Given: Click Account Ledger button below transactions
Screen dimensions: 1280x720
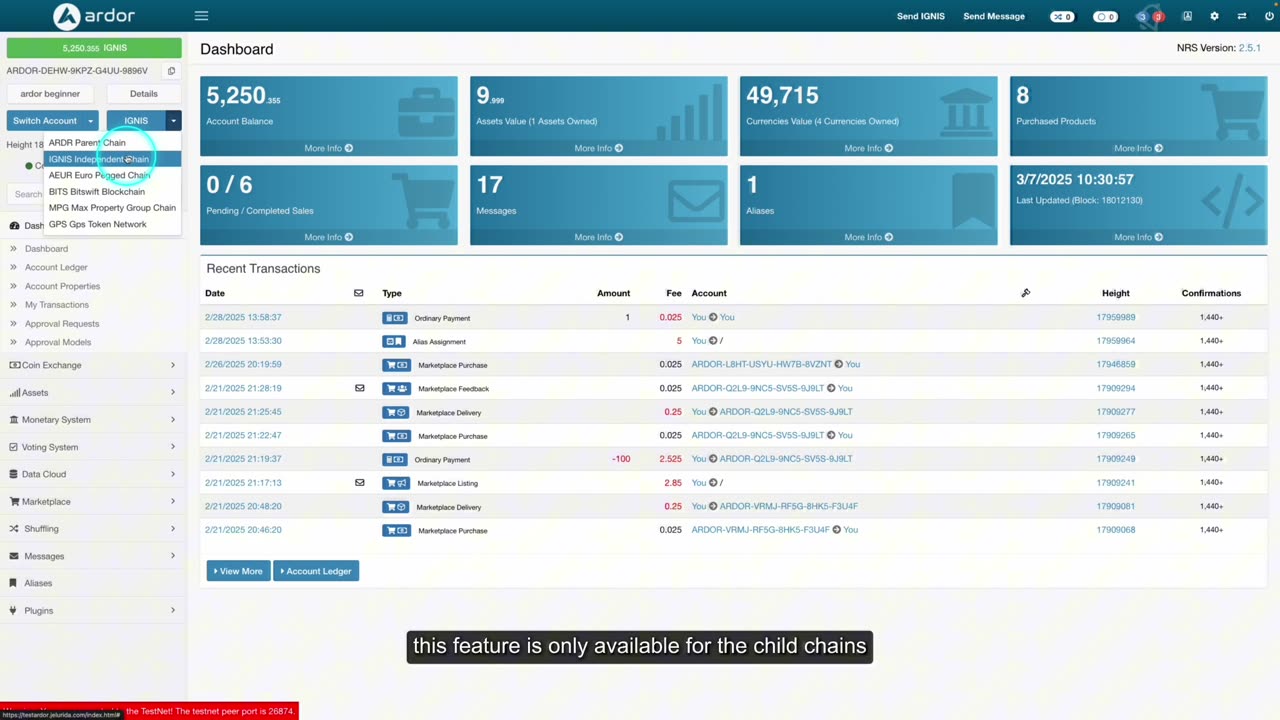Looking at the screenshot, I should pos(316,571).
